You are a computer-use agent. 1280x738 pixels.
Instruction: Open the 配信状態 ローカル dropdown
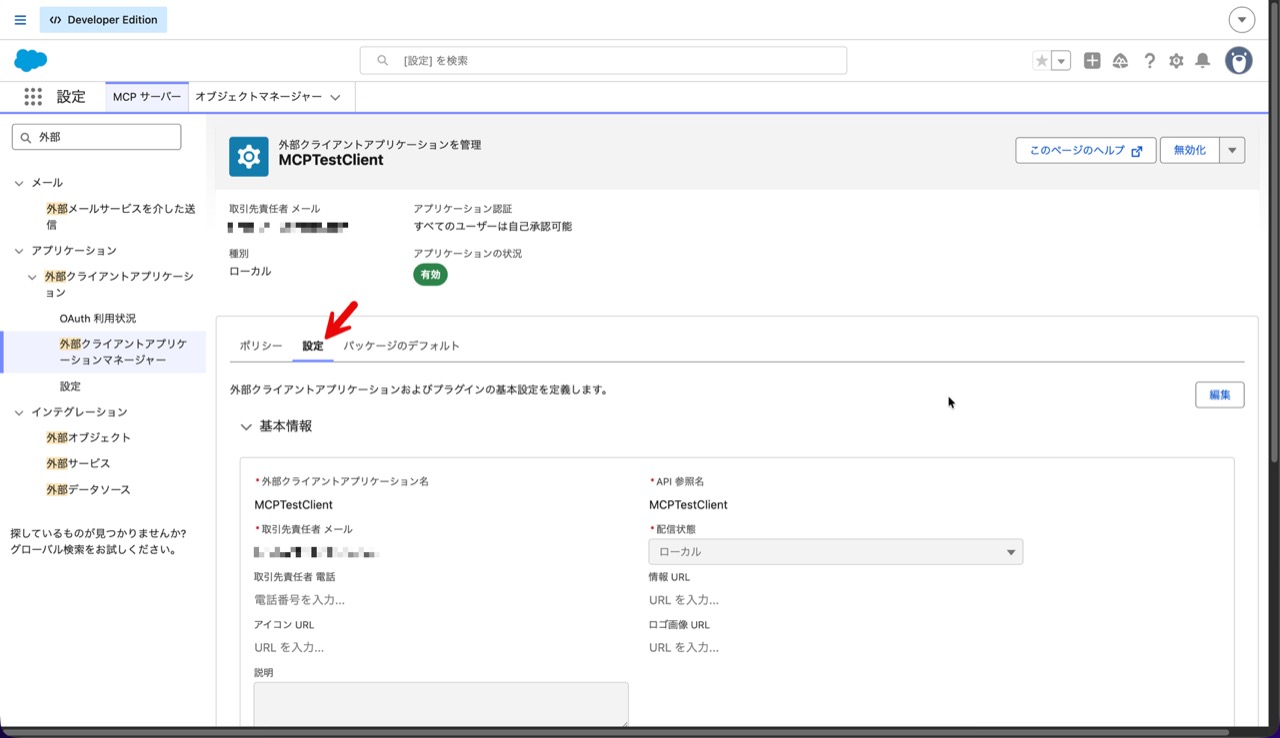[x=835, y=552]
